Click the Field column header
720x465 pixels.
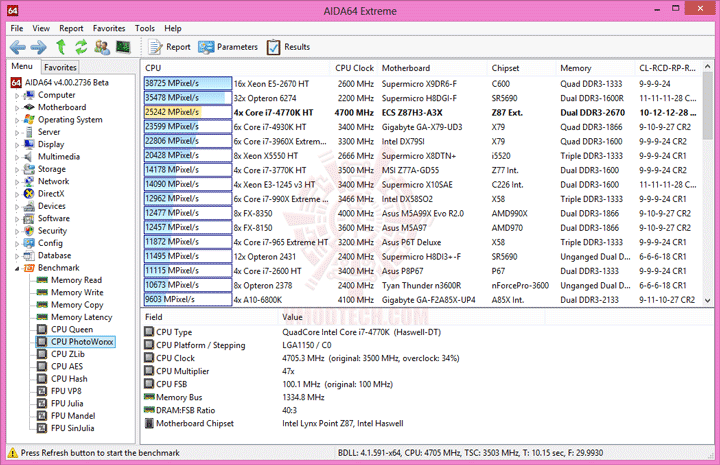tap(209, 317)
